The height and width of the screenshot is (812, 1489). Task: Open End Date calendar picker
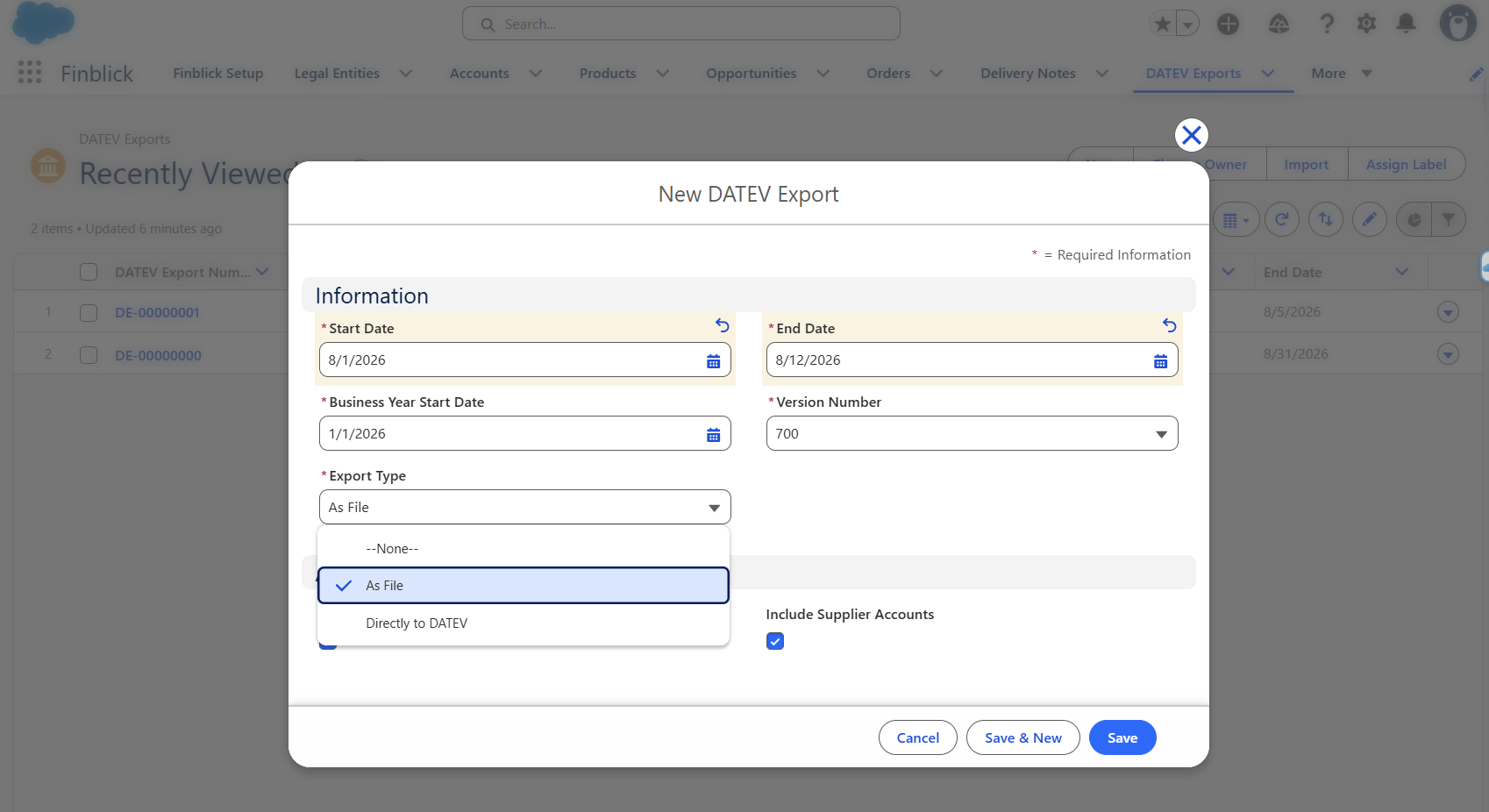[x=1161, y=360]
